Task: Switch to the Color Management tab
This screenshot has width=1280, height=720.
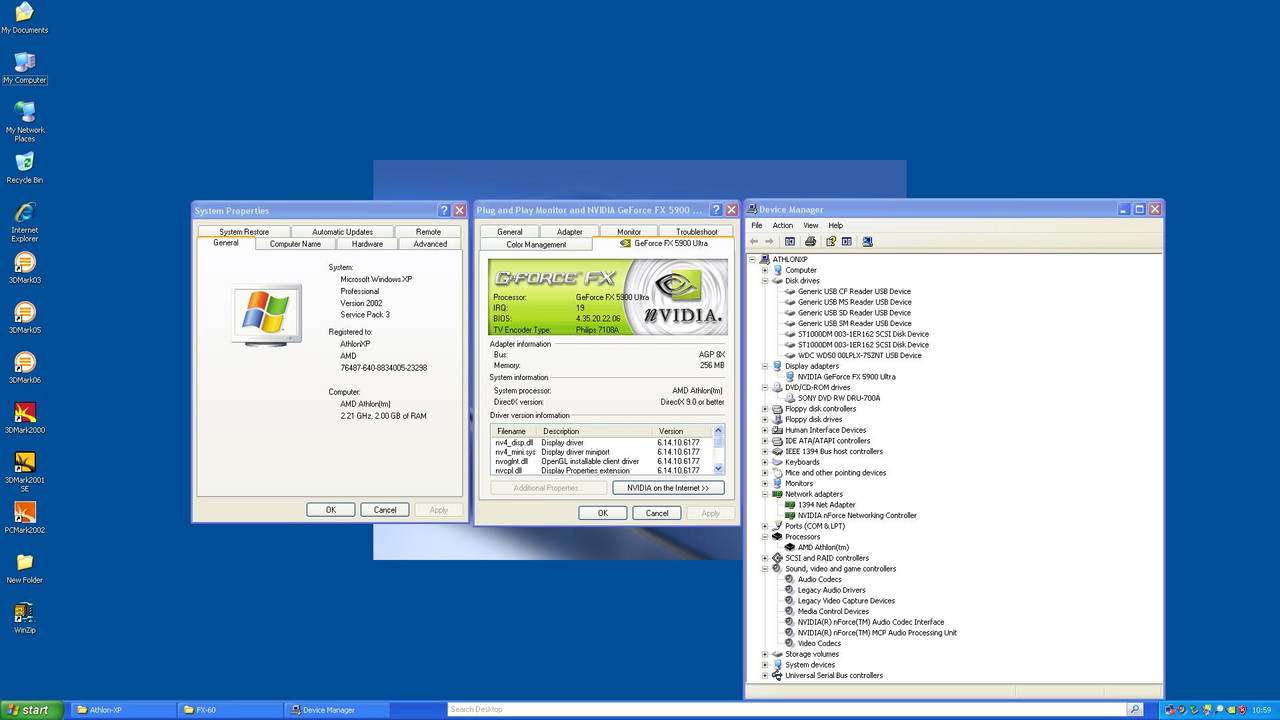Action: pos(536,244)
